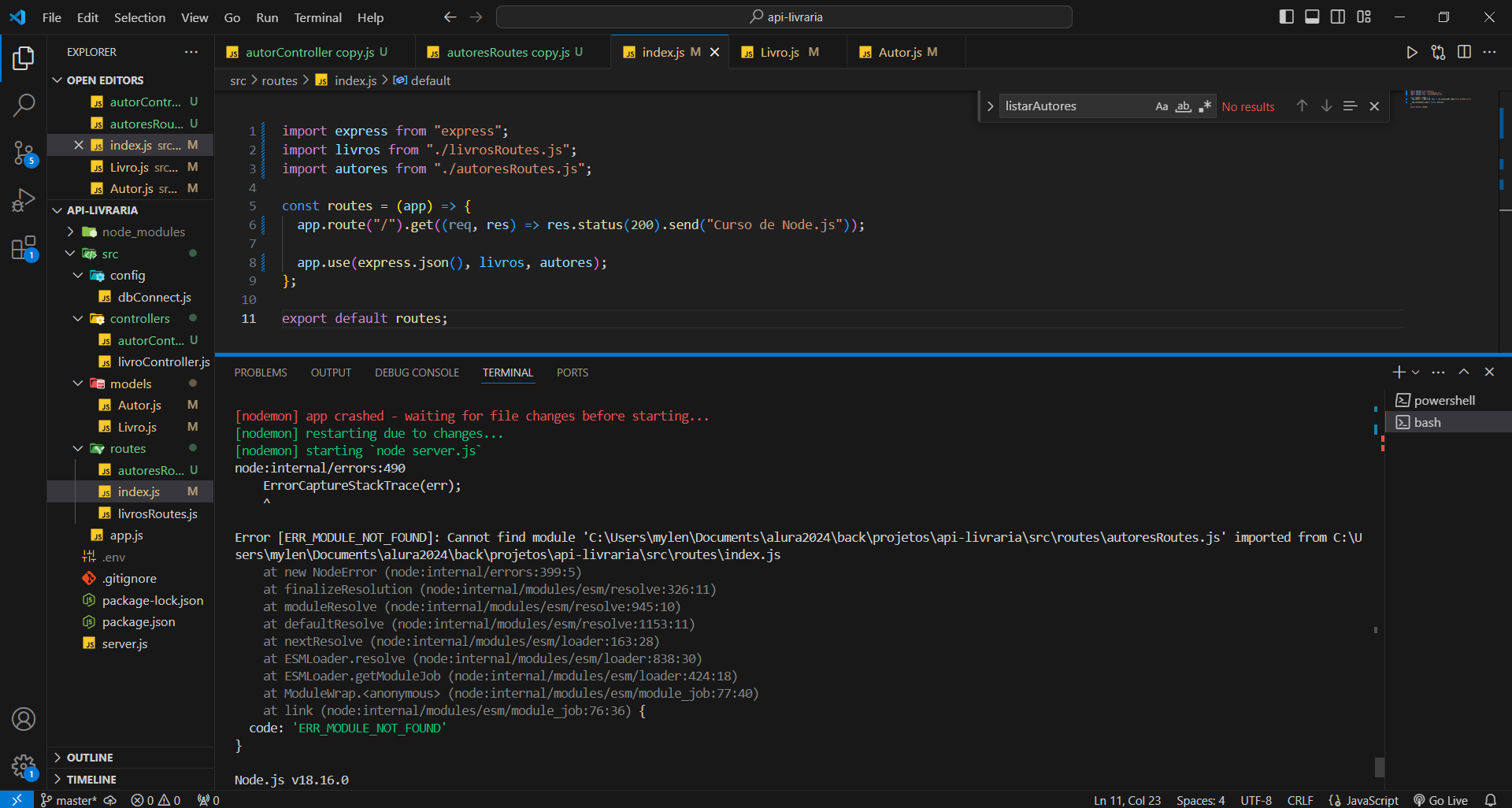
Task: Click the Run Code play icon
Action: [1412, 52]
